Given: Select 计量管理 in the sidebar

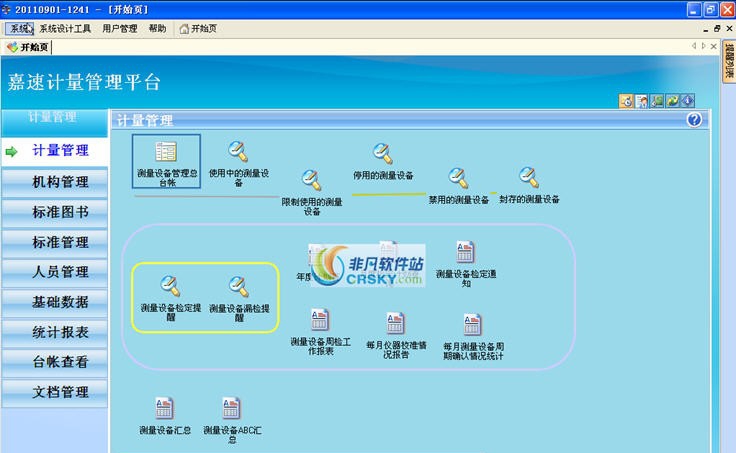Looking at the screenshot, I should 54,151.
